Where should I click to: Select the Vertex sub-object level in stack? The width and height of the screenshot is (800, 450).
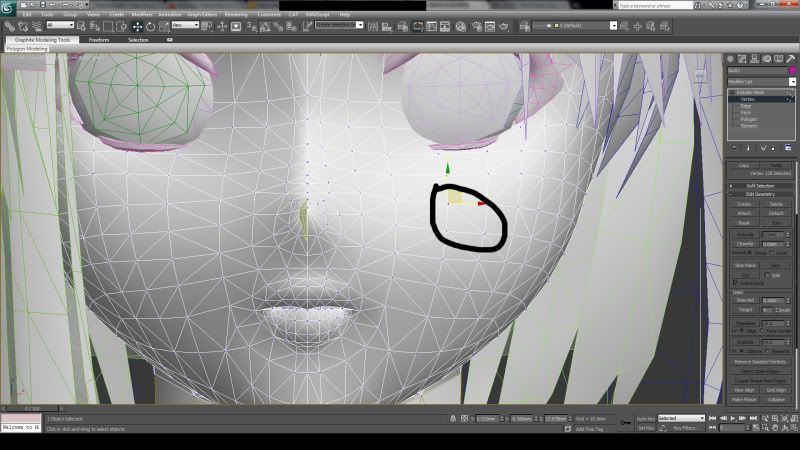(x=748, y=100)
